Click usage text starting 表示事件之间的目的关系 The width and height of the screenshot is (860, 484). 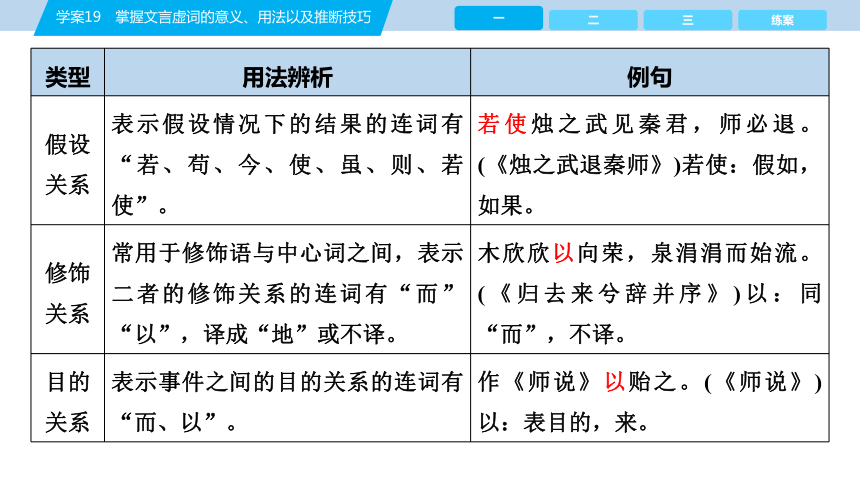point(287,402)
